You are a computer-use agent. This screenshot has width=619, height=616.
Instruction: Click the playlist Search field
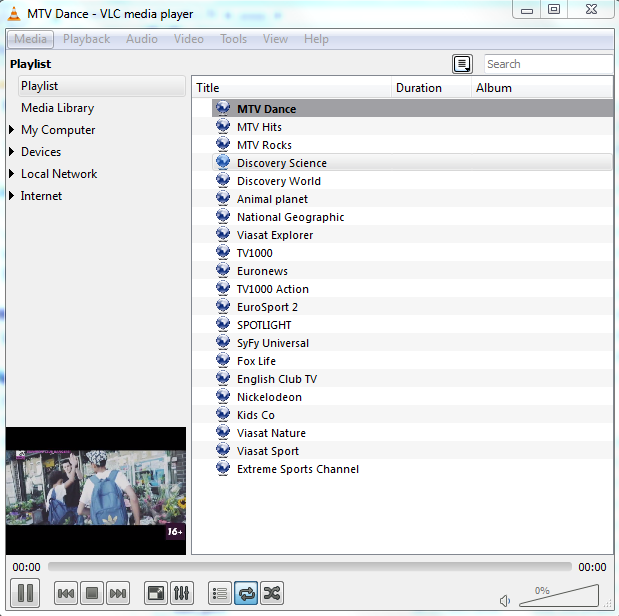[548, 64]
